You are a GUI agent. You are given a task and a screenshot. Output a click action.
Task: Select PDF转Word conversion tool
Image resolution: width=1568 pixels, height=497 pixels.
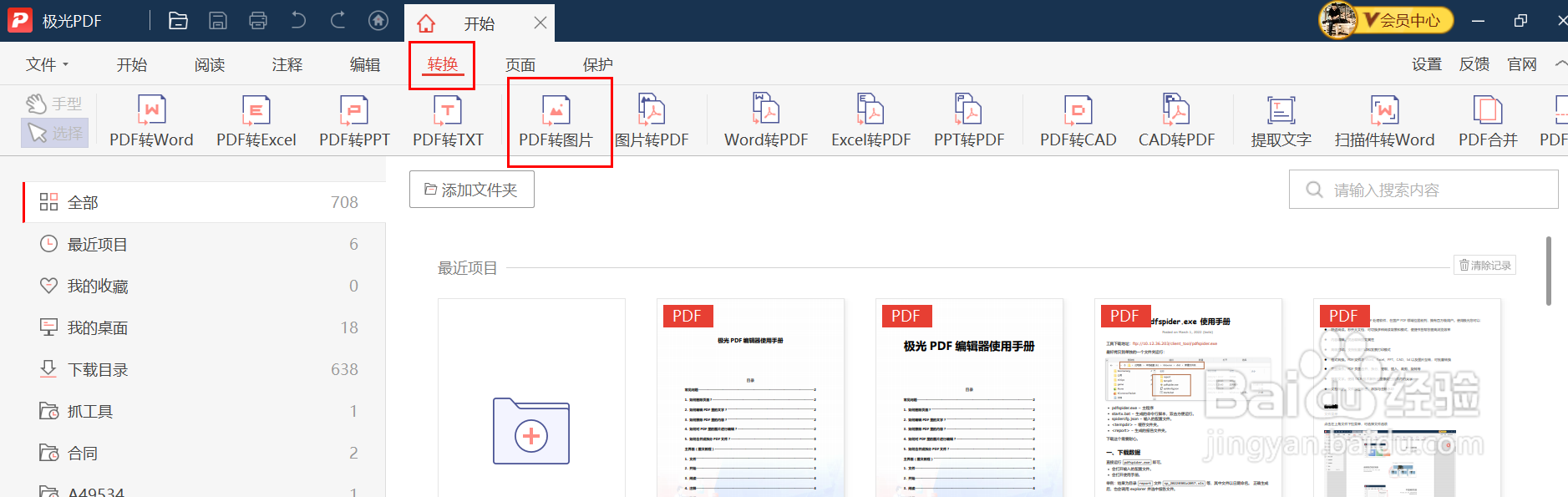coord(151,122)
